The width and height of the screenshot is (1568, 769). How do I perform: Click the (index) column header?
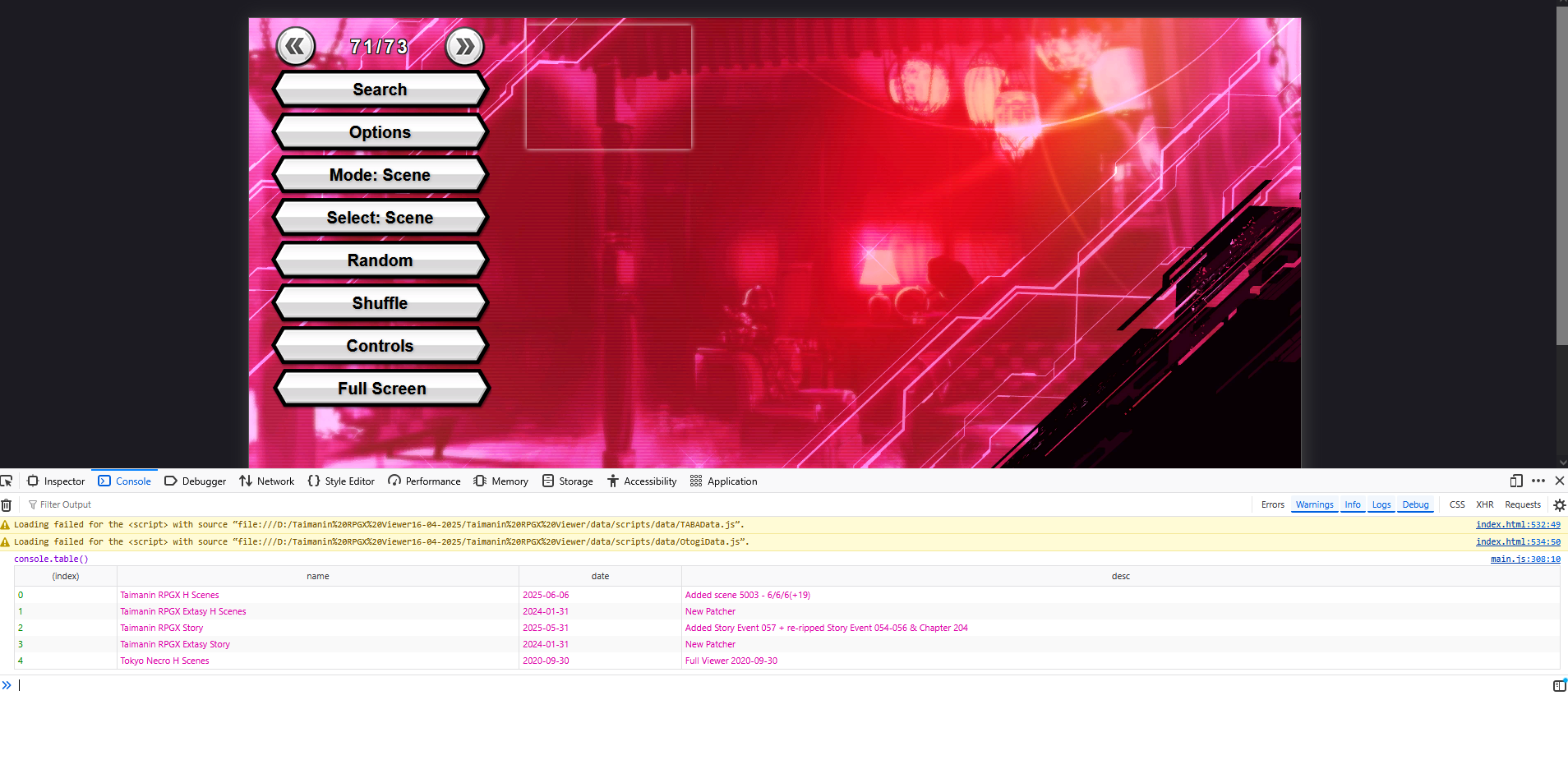click(66, 576)
